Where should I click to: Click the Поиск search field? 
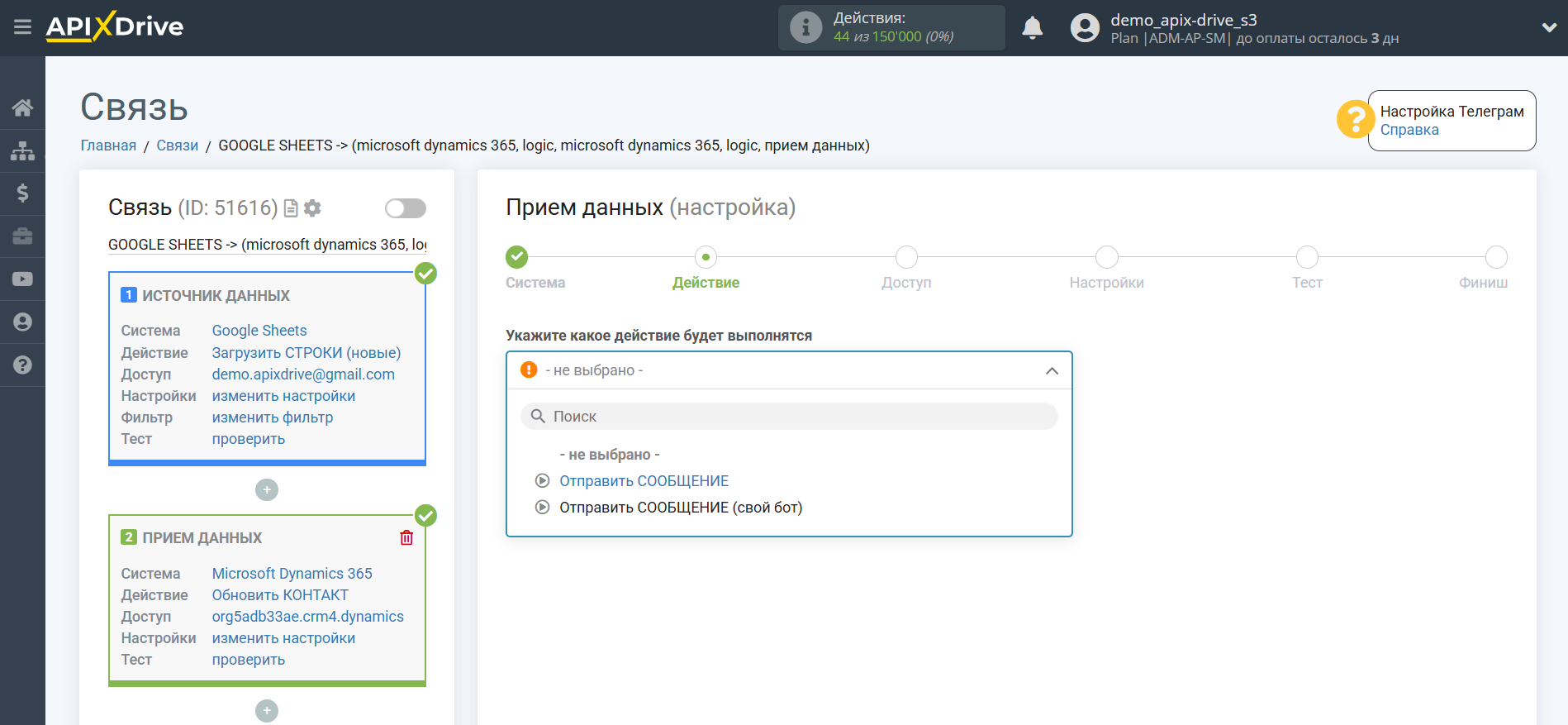tap(789, 417)
